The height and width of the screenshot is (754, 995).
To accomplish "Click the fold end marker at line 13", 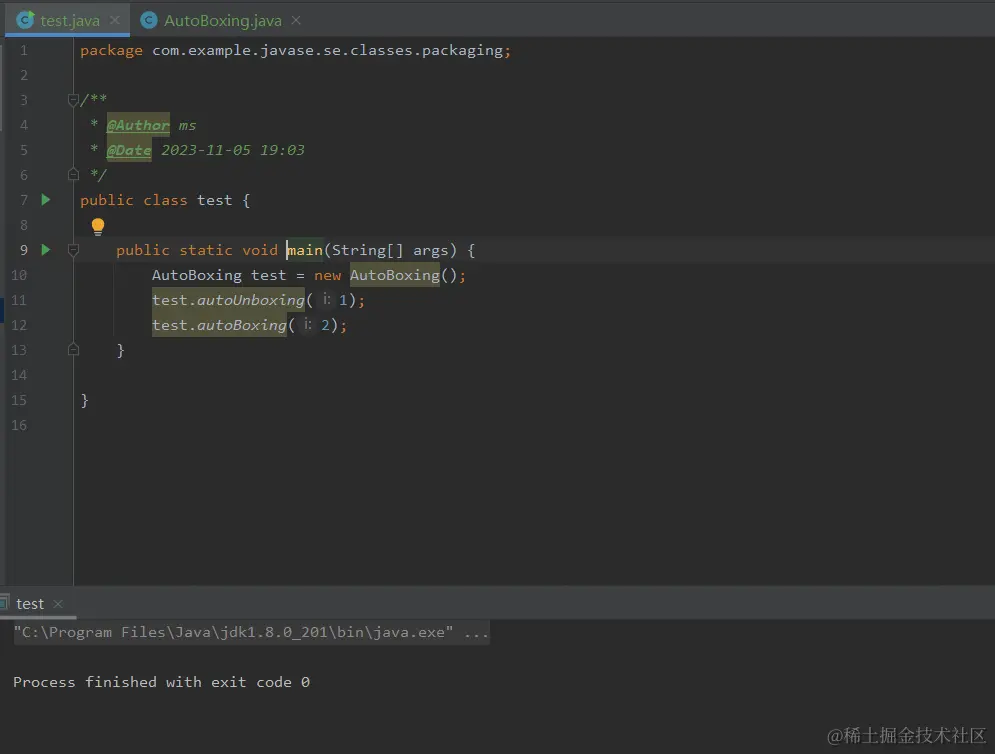I will tap(73, 350).
